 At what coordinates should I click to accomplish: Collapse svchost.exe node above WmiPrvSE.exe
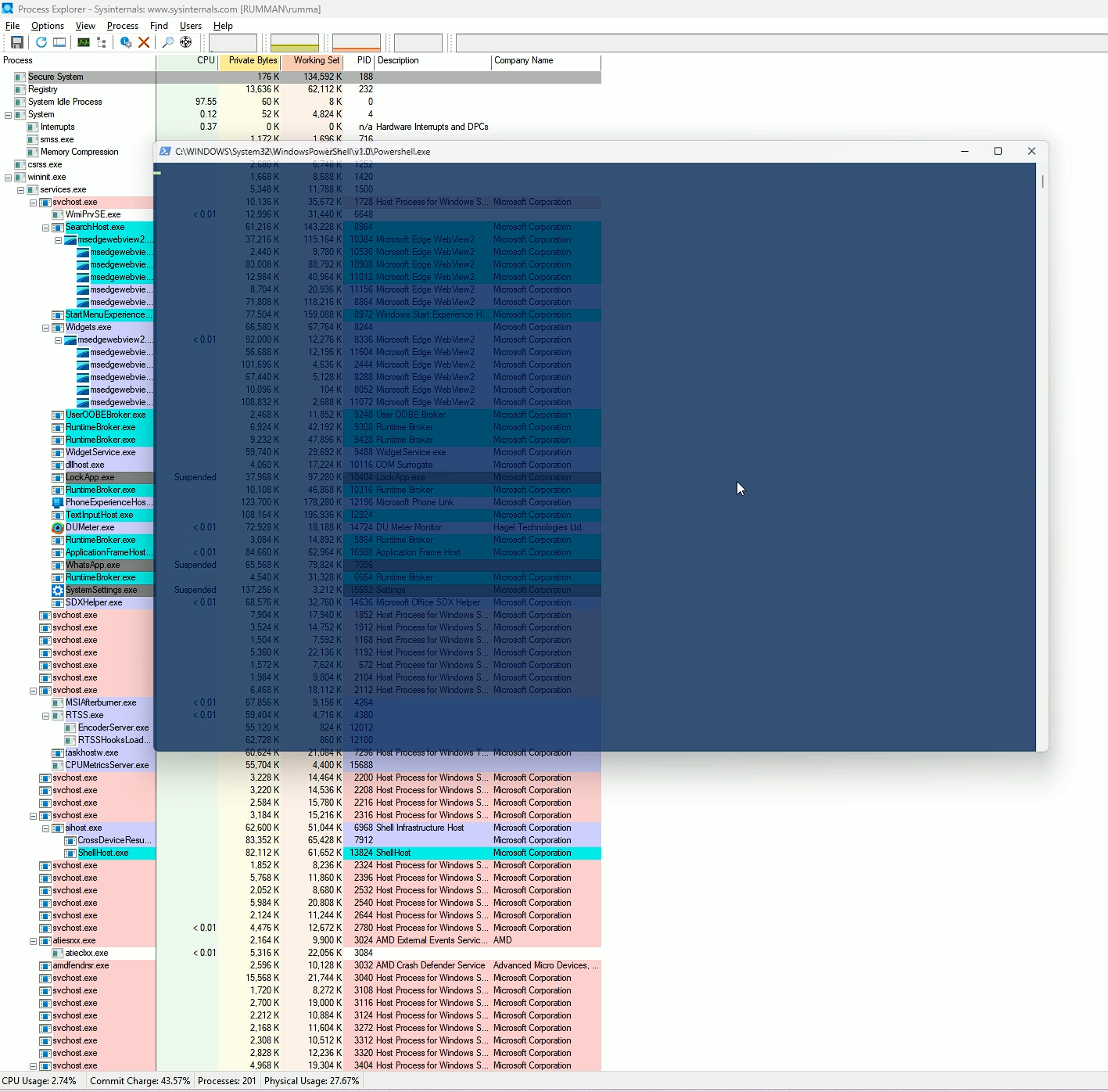(x=33, y=202)
